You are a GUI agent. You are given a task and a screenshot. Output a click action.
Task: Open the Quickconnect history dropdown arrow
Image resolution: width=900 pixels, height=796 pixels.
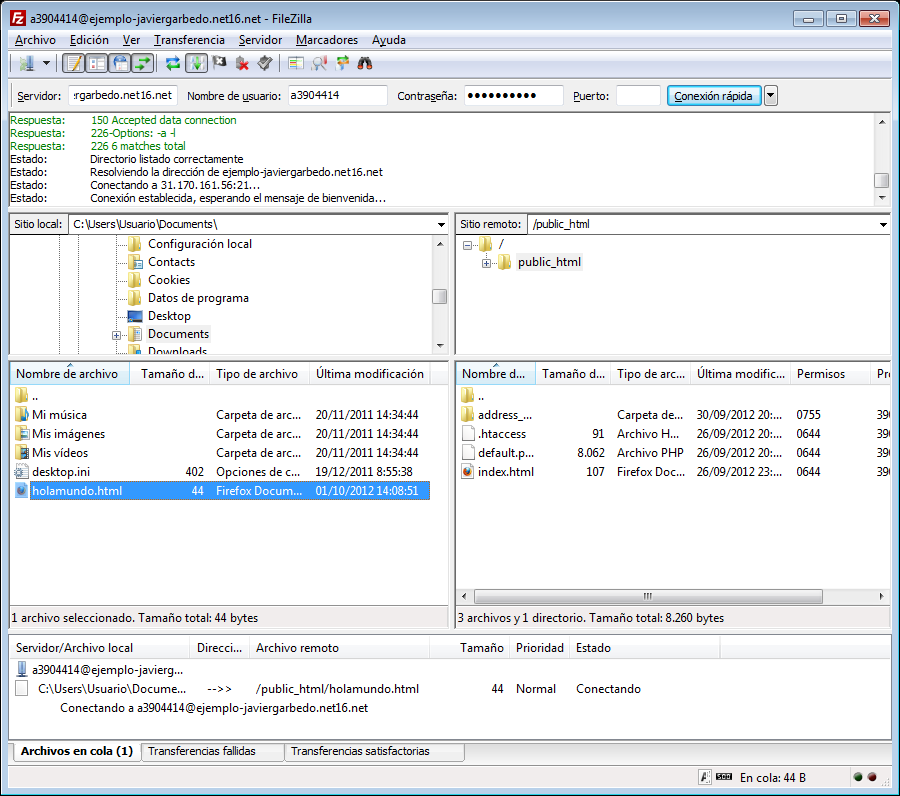pyautogui.click(x=771, y=96)
